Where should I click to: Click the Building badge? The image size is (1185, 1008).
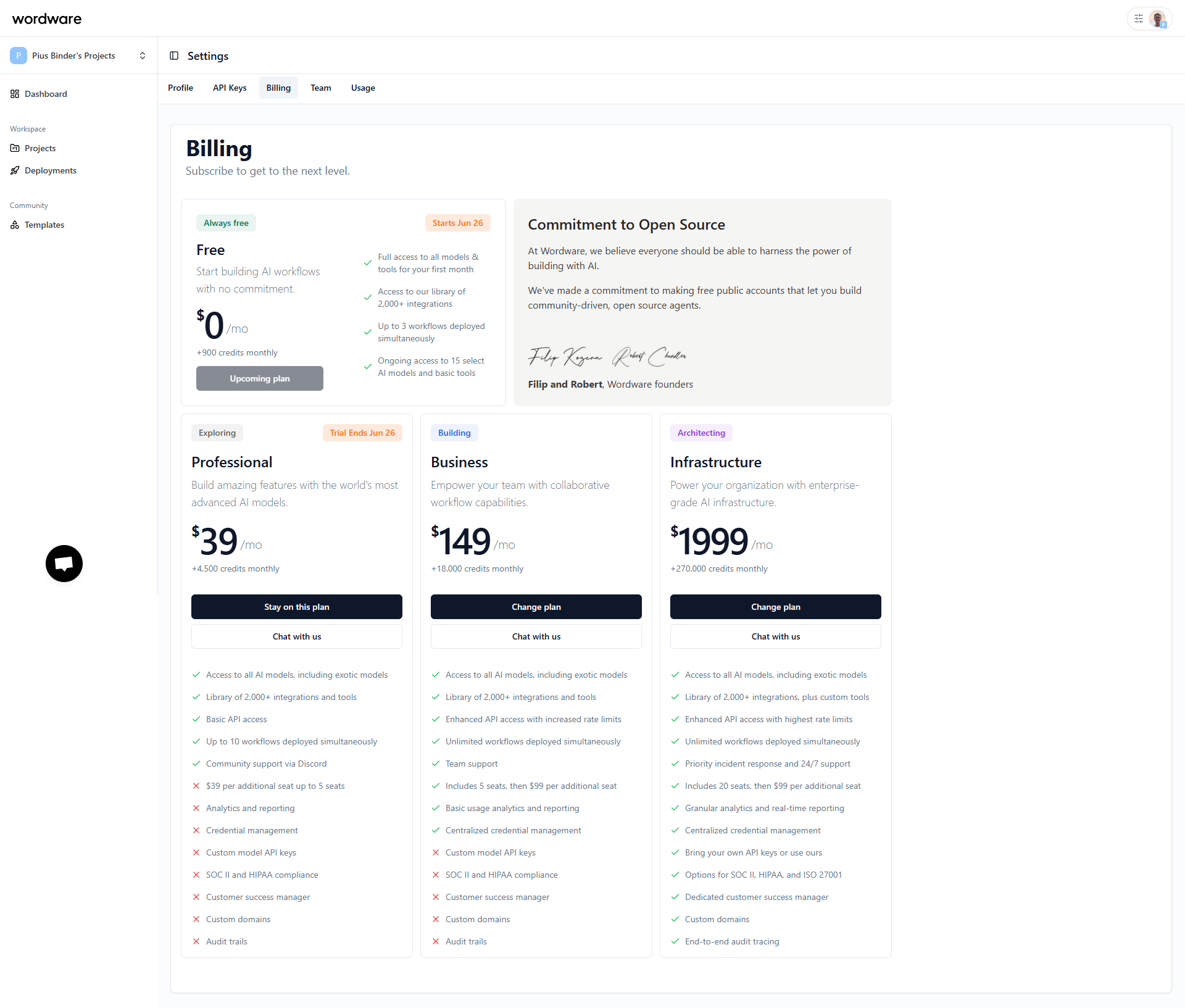[454, 433]
